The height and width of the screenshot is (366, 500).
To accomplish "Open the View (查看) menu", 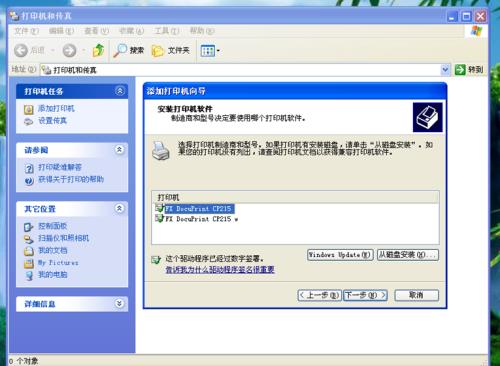I will 96,31.
